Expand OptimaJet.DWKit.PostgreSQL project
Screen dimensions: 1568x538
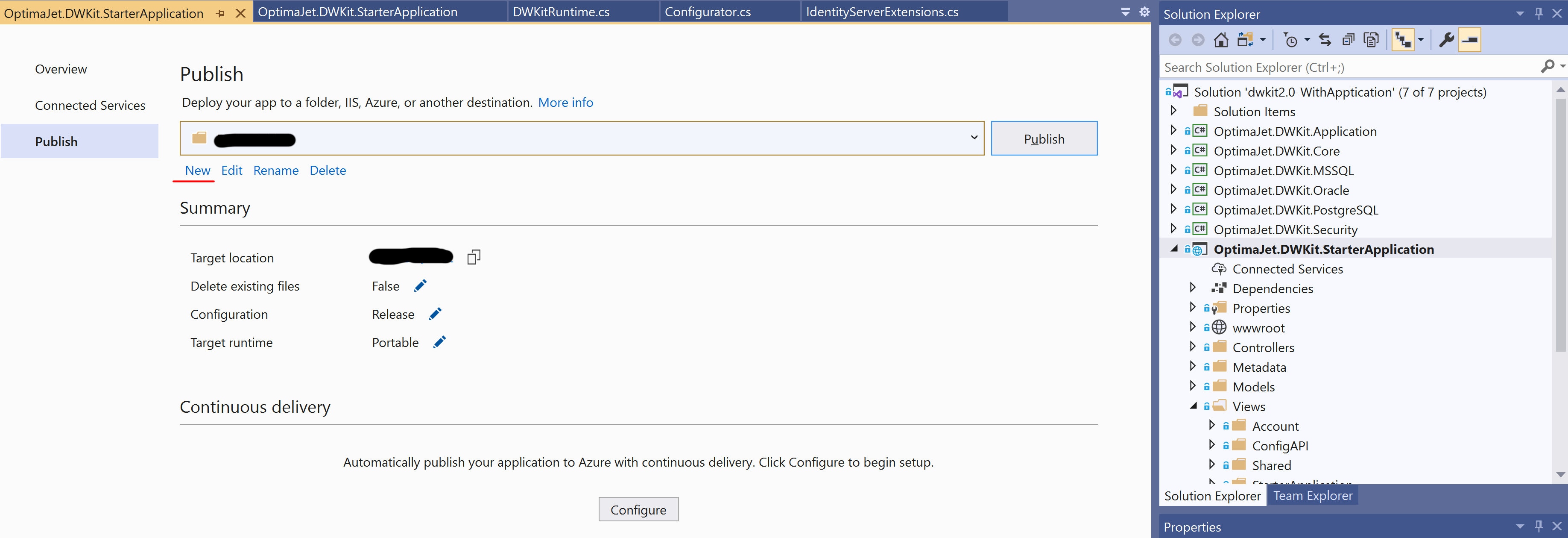click(1173, 209)
